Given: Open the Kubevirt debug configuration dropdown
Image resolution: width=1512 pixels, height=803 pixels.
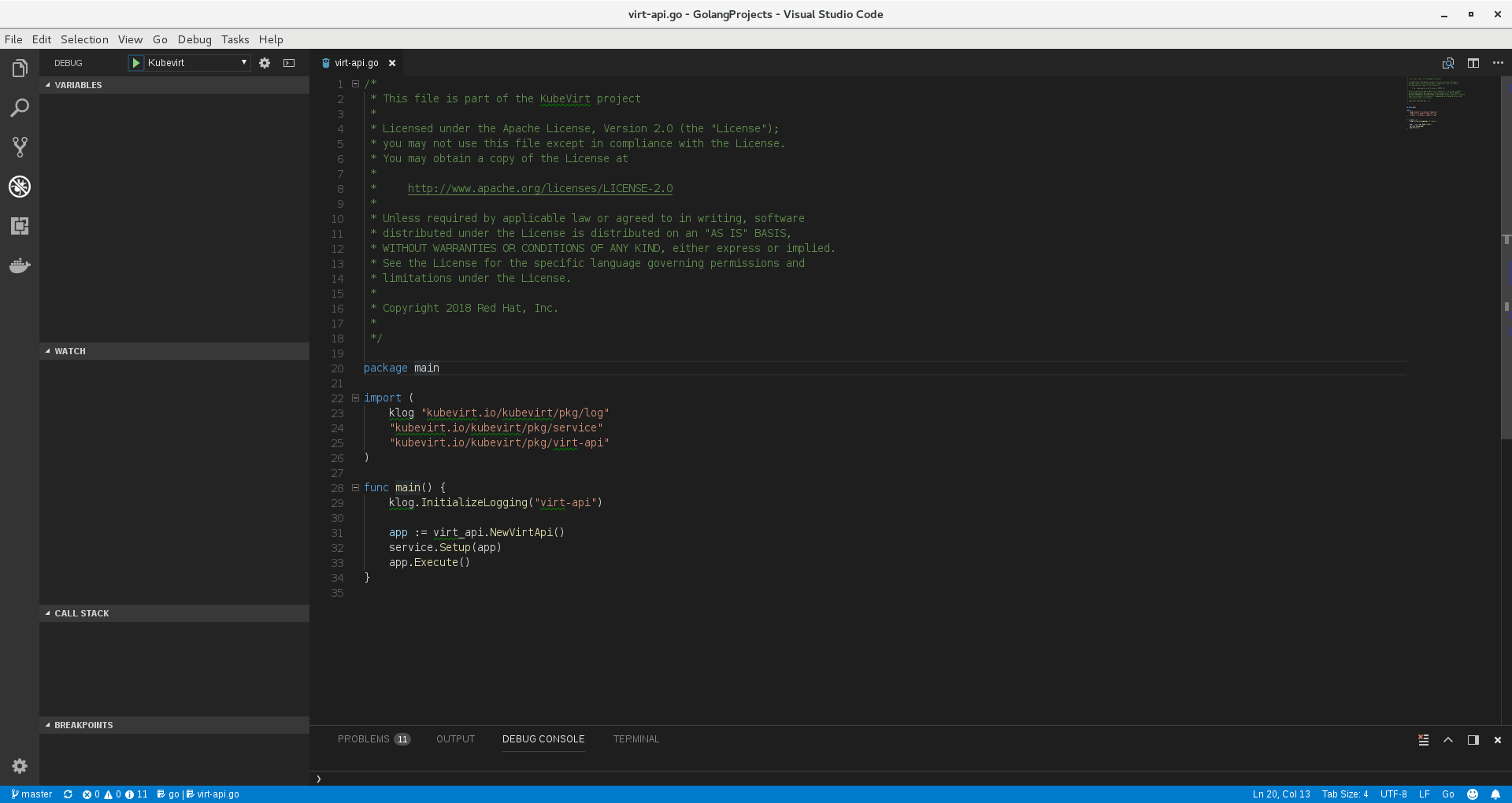Looking at the screenshot, I should tap(243, 62).
